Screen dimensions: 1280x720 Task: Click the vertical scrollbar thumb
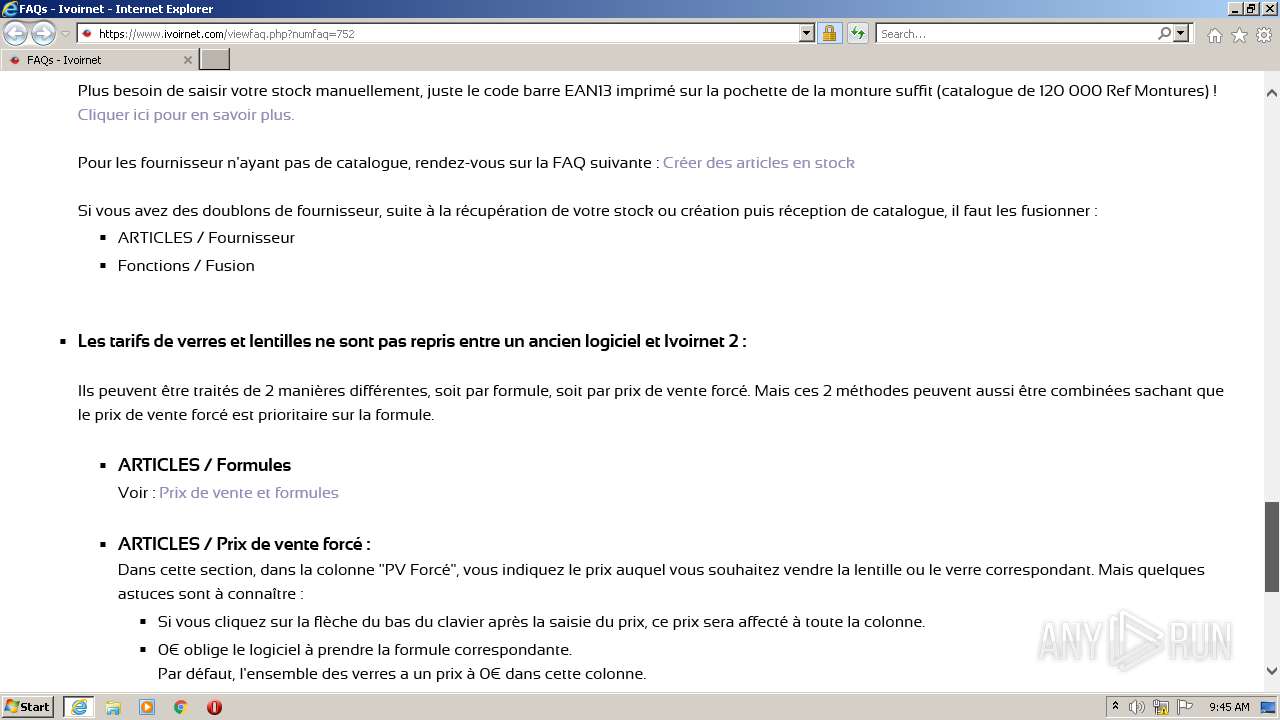tap(1272, 546)
